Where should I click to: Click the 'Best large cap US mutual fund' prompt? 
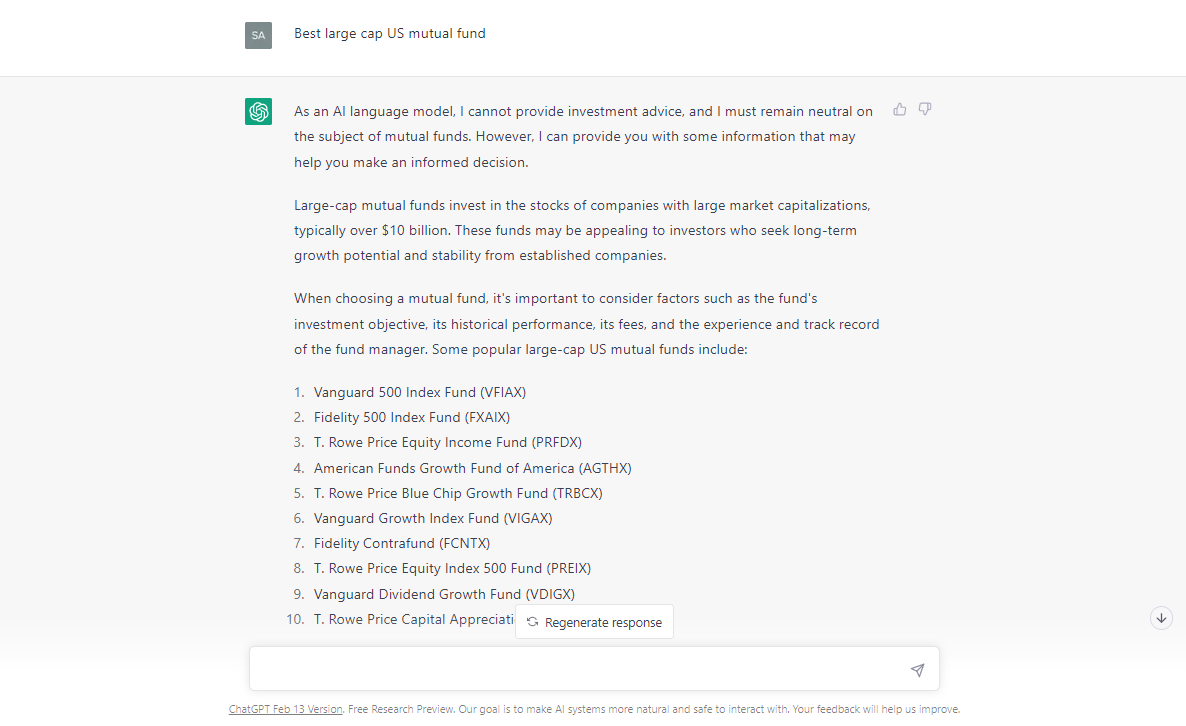pos(389,33)
